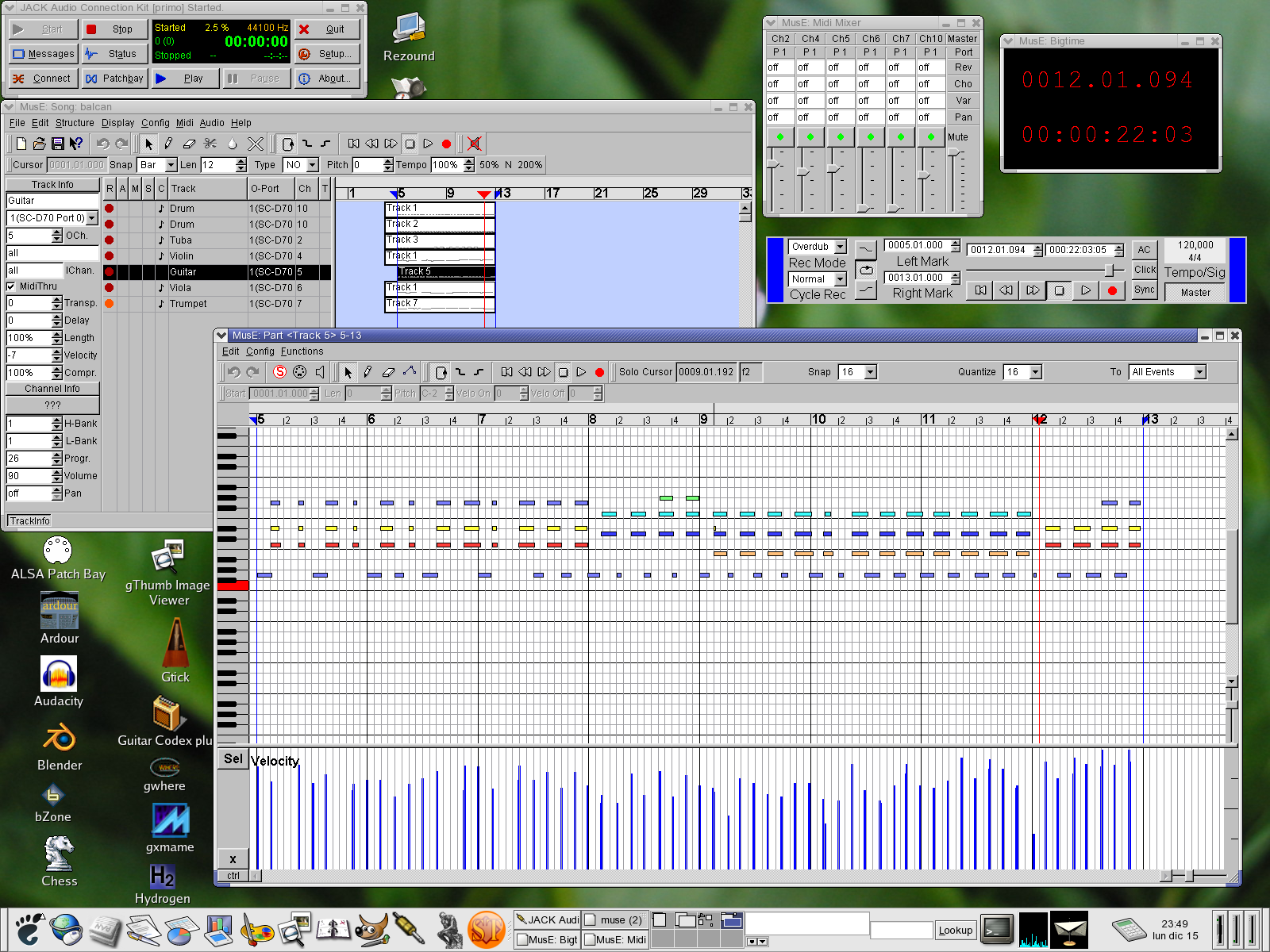Screen dimensions: 1270x952
Task: Click the red Solo button in piano roll
Action: point(279,372)
